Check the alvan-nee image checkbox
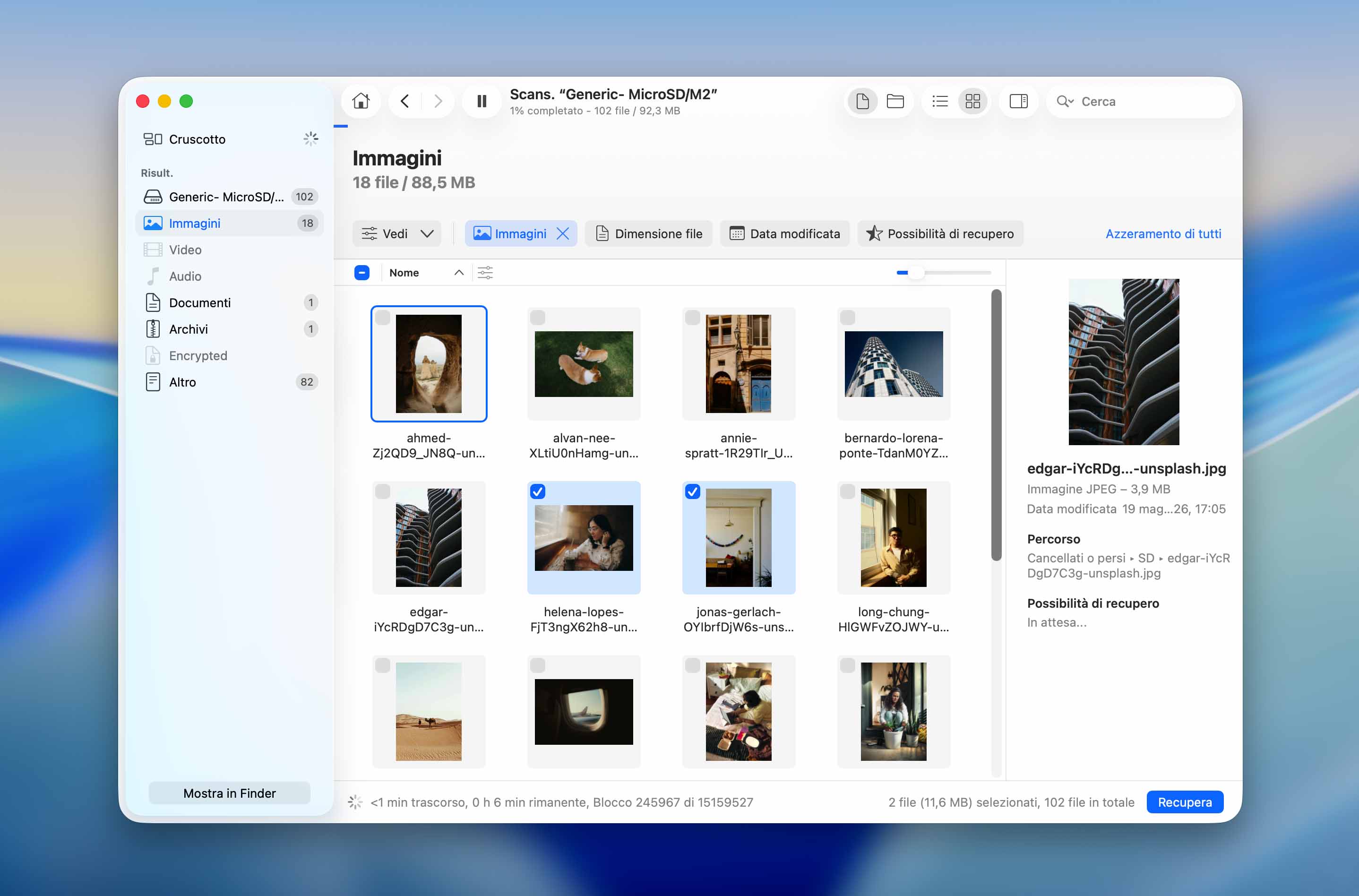This screenshot has height=896, width=1359. 538,318
